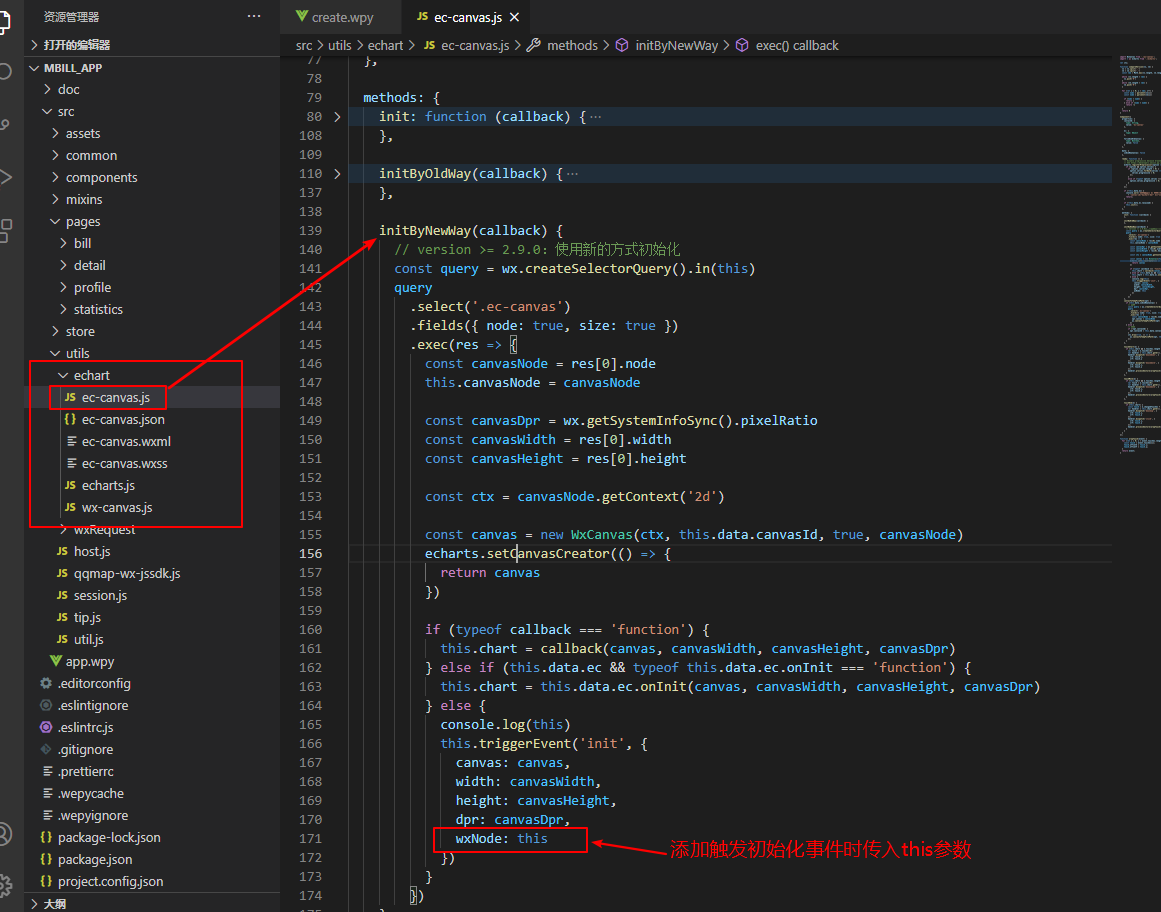The width and height of the screenshot is (1161, 912).
Task: Open the Accounts icon in activity bar
Action: tap(5, 834)
